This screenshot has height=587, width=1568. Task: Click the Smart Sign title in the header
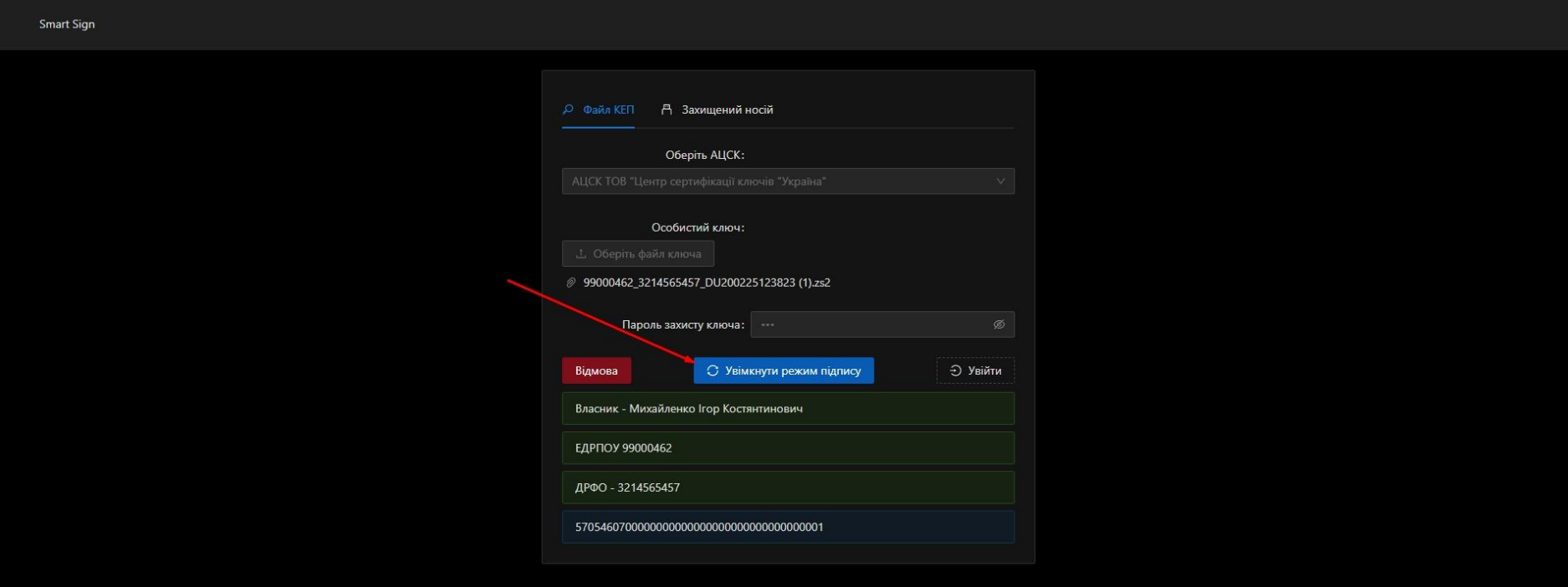click(67, 24)
